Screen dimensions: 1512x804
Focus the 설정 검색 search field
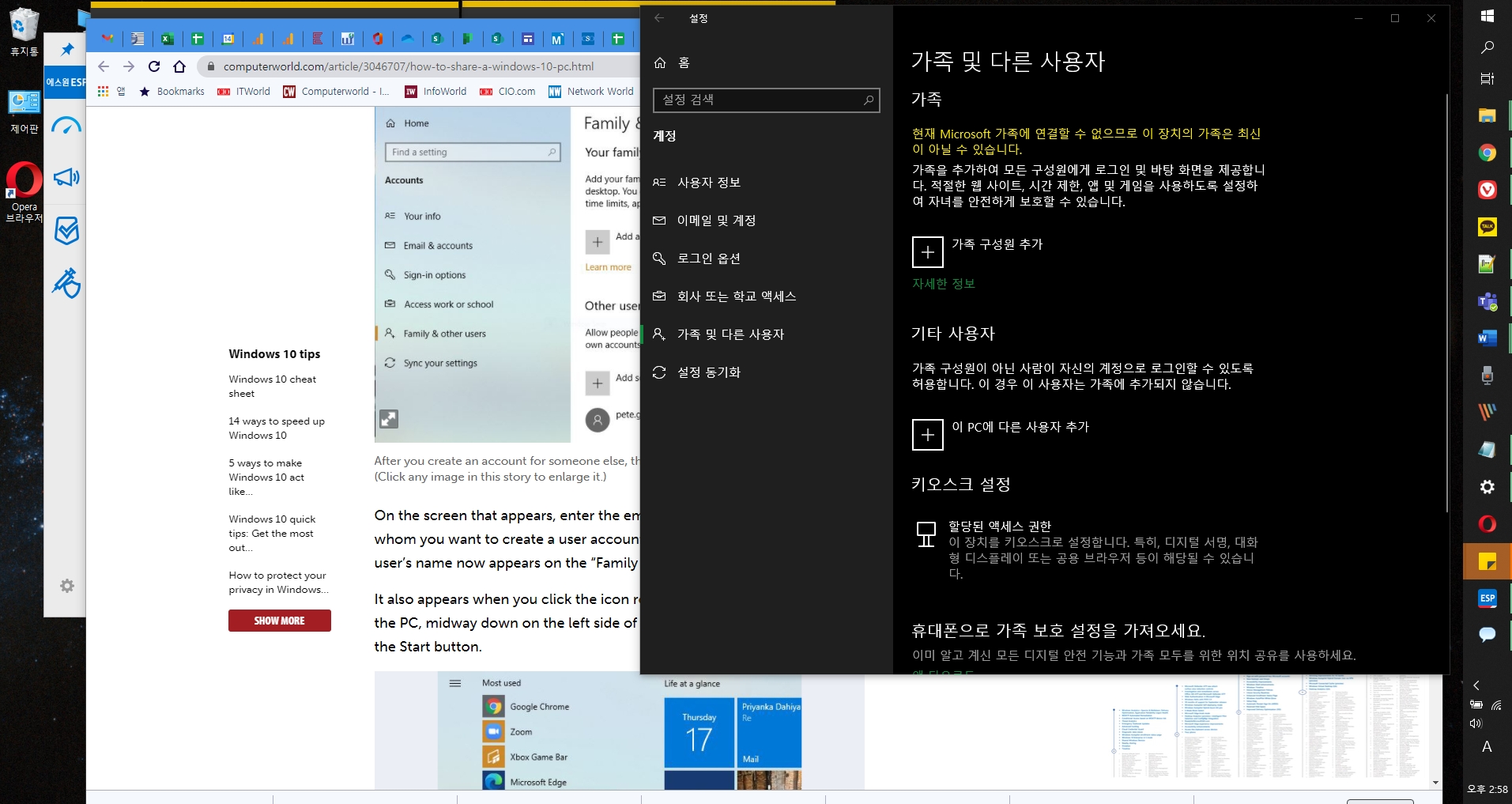click(x=766, y=100)
